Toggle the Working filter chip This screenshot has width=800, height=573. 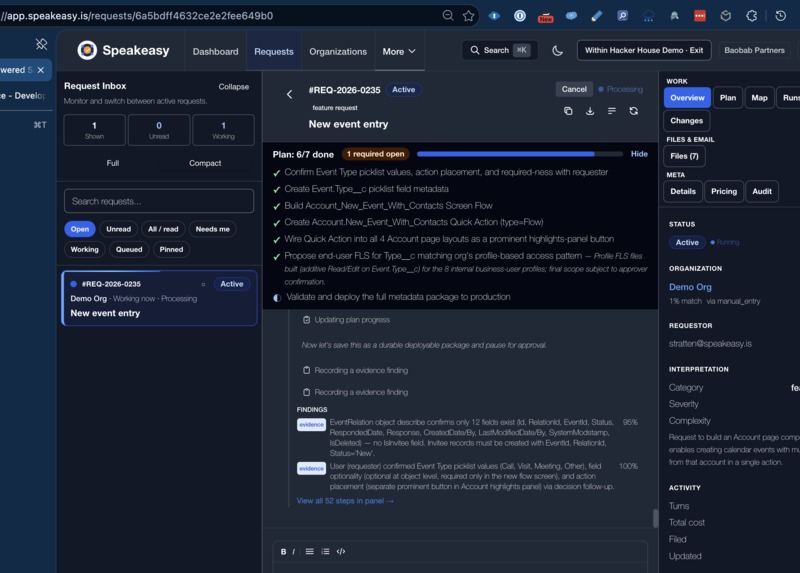coord(84,250)
